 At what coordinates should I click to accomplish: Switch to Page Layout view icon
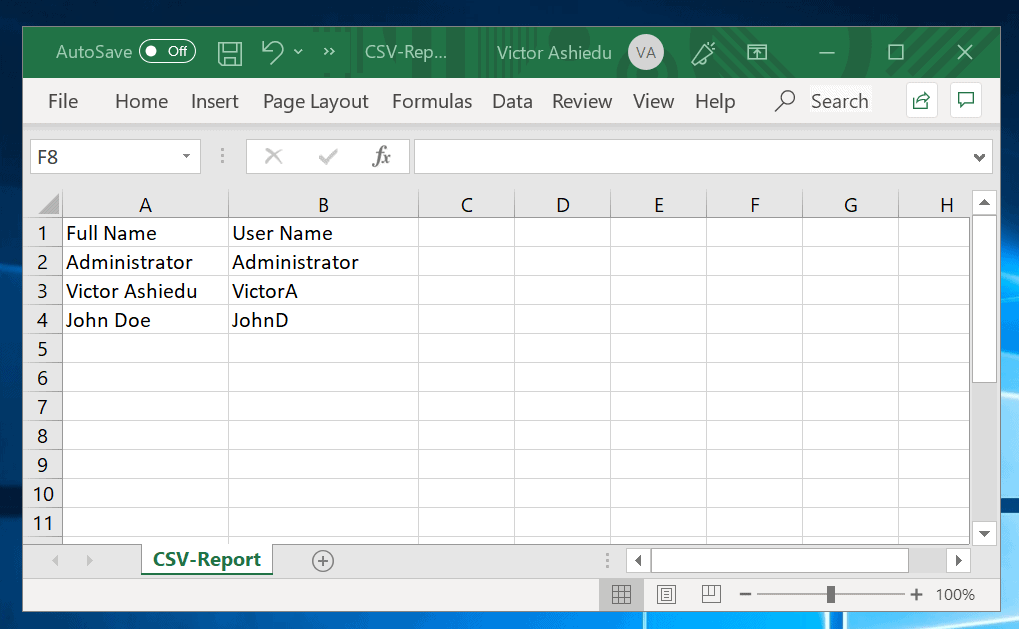[x=666, y=594]
